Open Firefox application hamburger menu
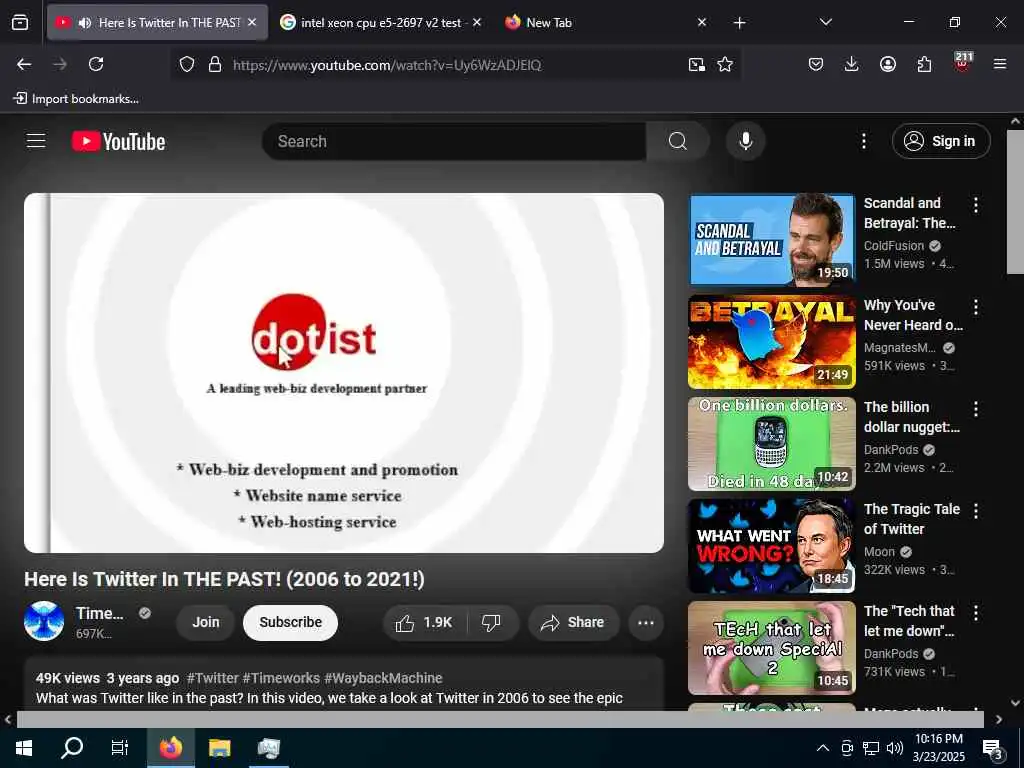The image size is (1024, 768). click(x=1000, y=64)
